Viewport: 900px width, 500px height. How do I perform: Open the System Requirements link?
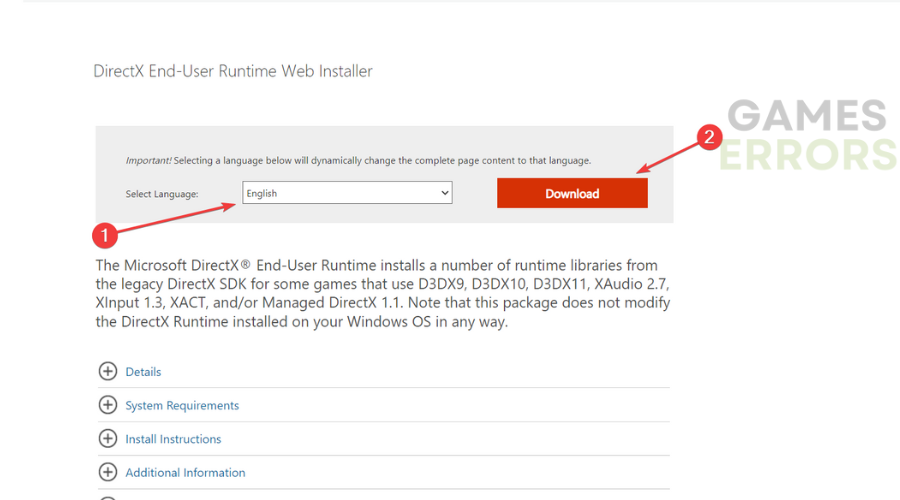point(182,406)
